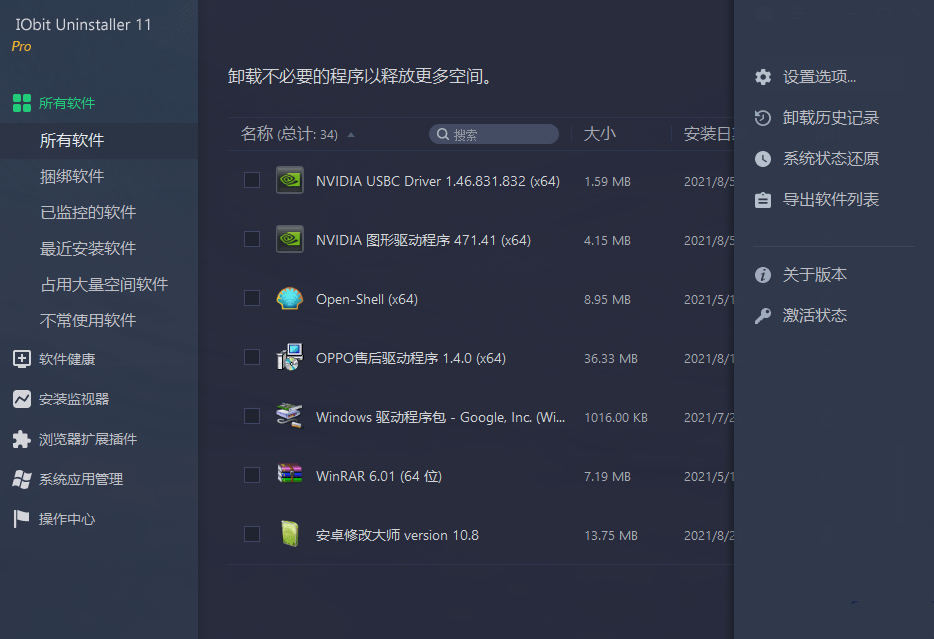Check the 安卓修改大师 version 10.8 checkbox
Viewport: 934px width, 639px height.
252,534
